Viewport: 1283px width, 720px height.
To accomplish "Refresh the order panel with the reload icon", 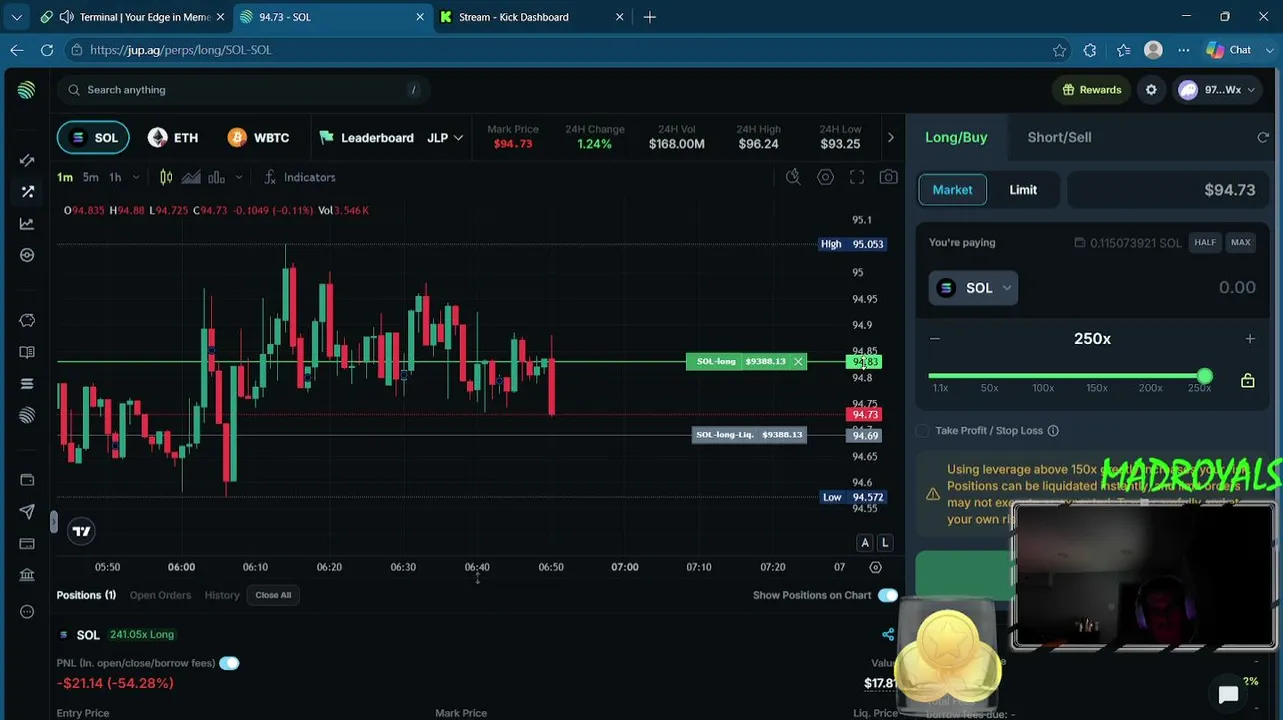I will (1263, 137).
